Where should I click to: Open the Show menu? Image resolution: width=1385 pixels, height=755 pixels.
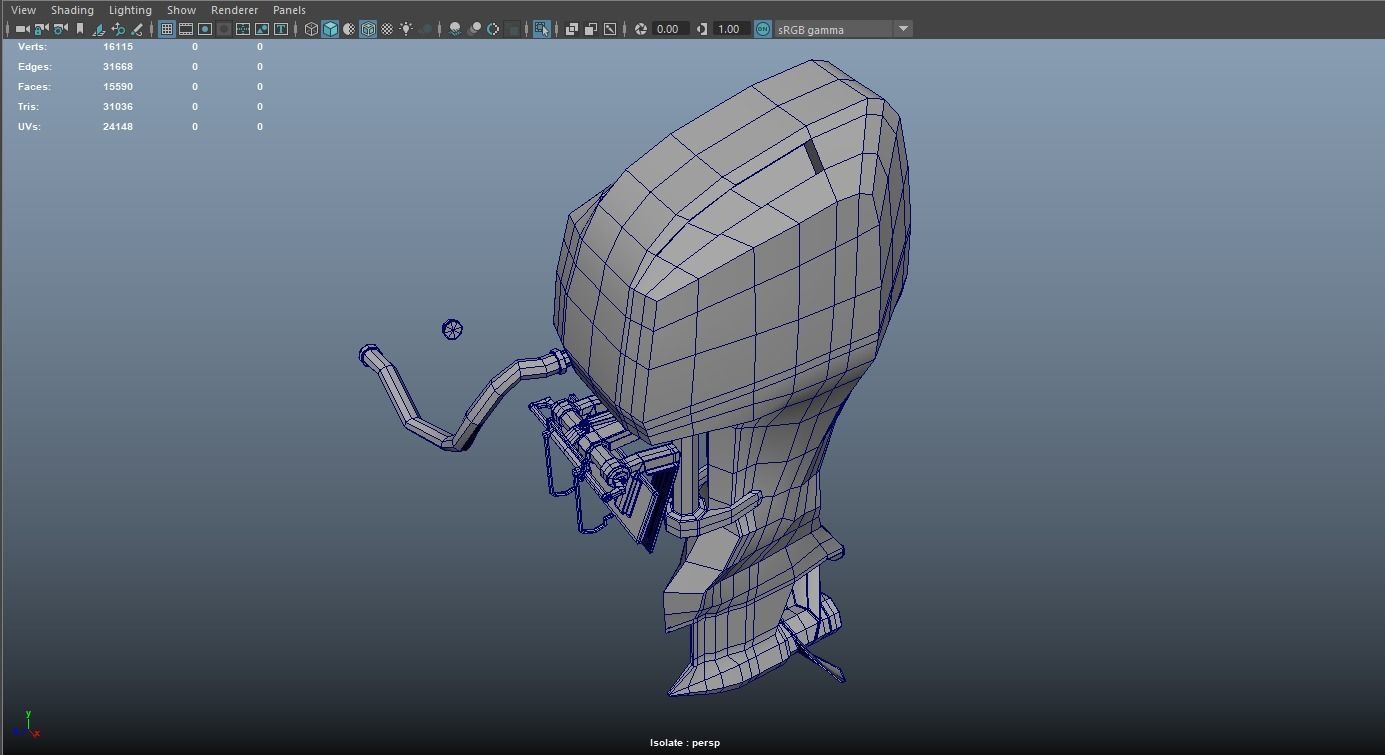pyautogui.click(x=181, y=10)
